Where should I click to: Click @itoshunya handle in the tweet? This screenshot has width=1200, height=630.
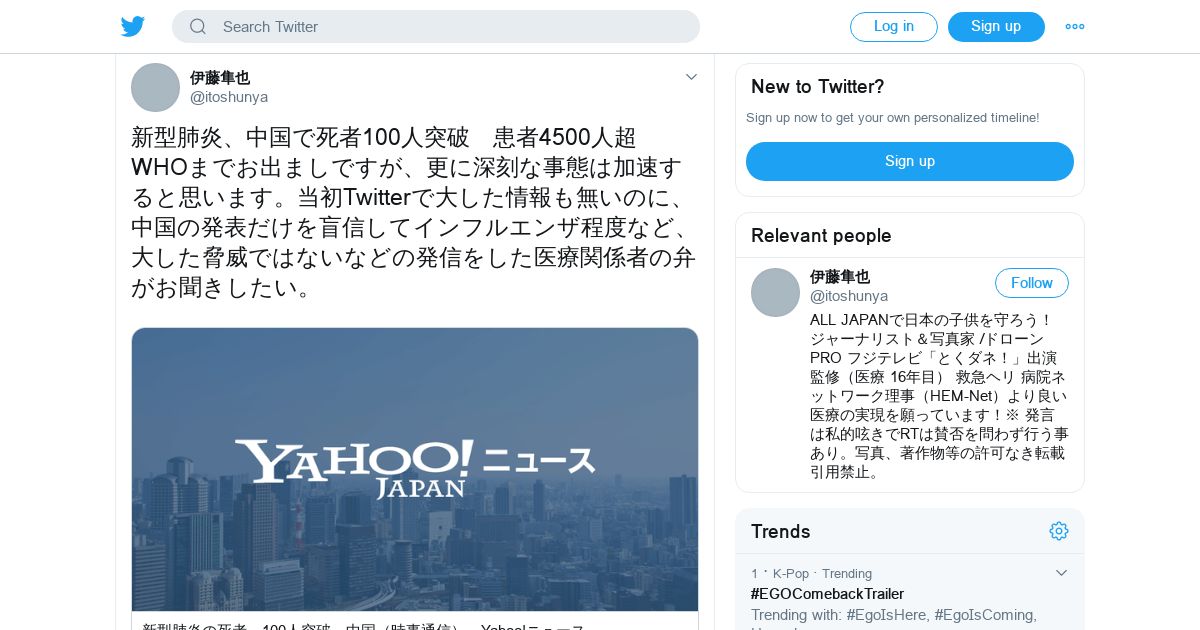click(x=229, y=97)
